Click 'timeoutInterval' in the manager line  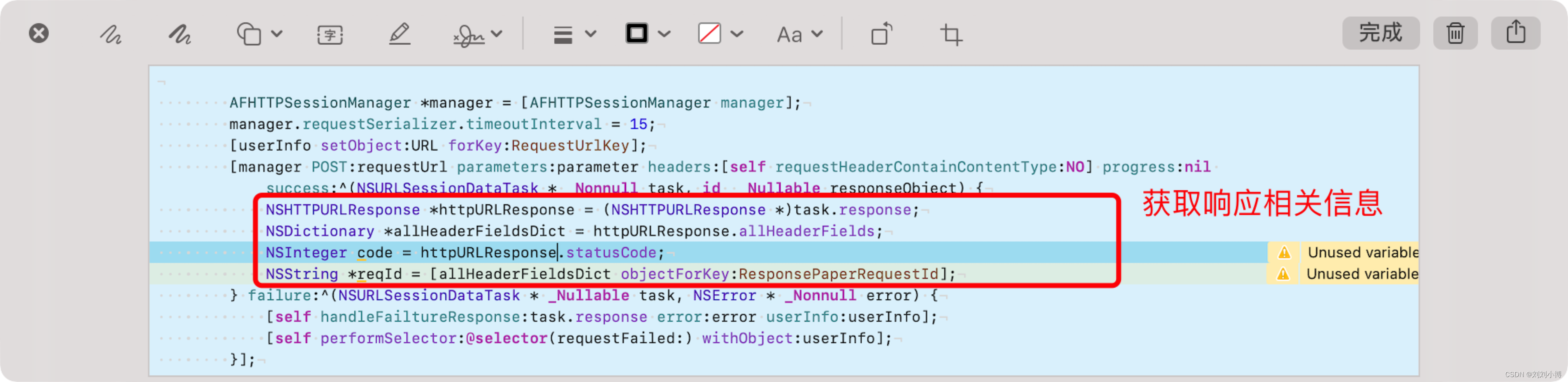(534, 124)
